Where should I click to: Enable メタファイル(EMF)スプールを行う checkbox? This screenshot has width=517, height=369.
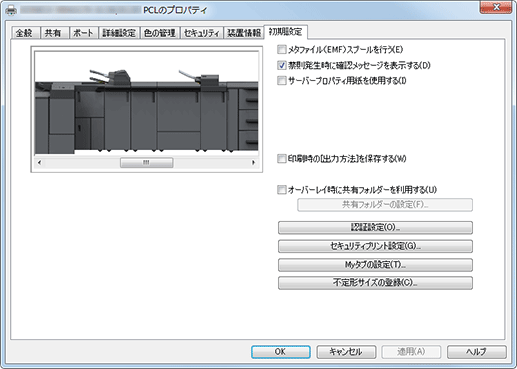[282, 50]
